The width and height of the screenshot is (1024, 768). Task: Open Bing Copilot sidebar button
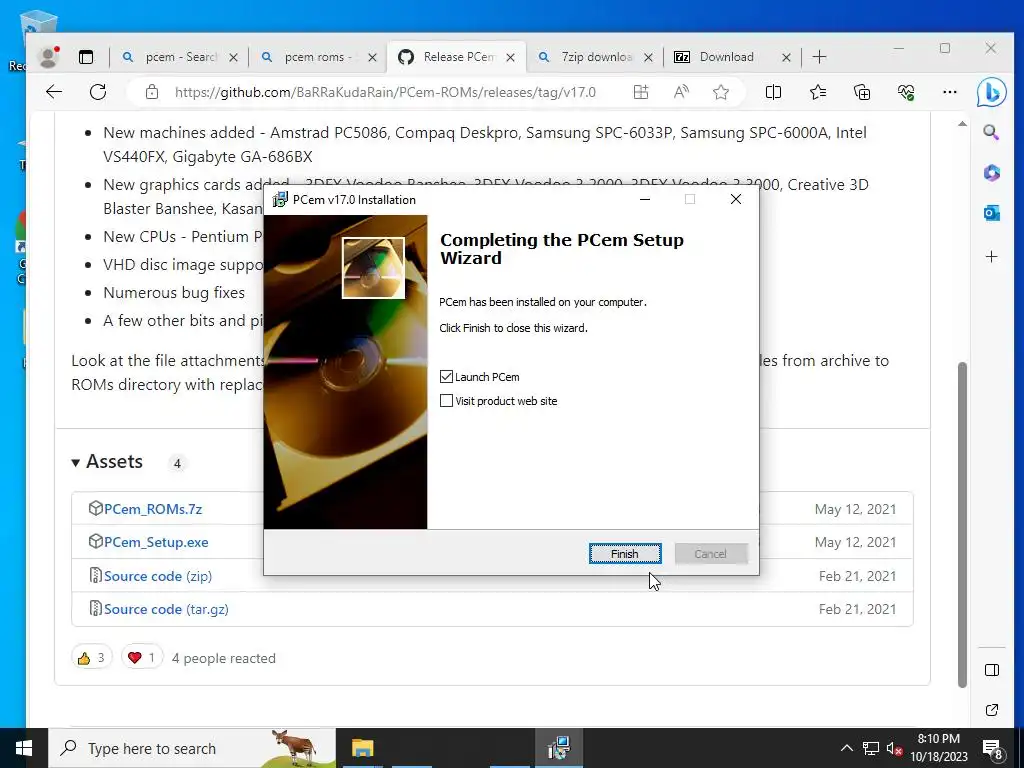pyautogui.click(x=991, y=92)
